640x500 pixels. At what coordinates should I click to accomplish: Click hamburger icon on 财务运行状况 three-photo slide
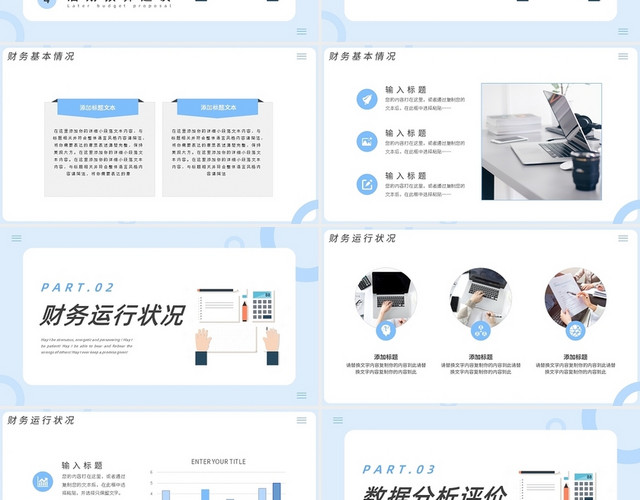click(623, 238)
